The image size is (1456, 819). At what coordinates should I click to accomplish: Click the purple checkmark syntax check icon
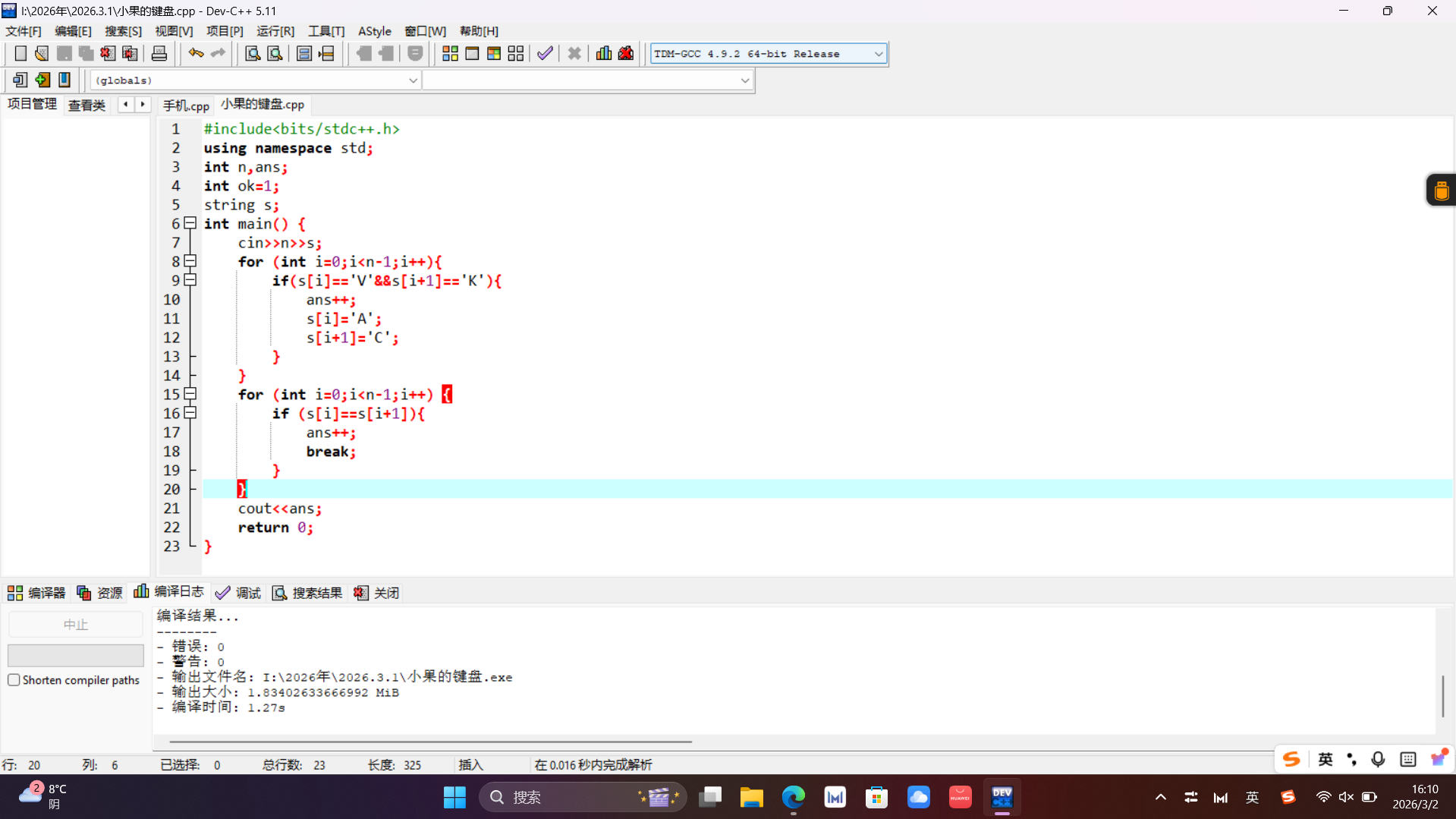[545, 53]
